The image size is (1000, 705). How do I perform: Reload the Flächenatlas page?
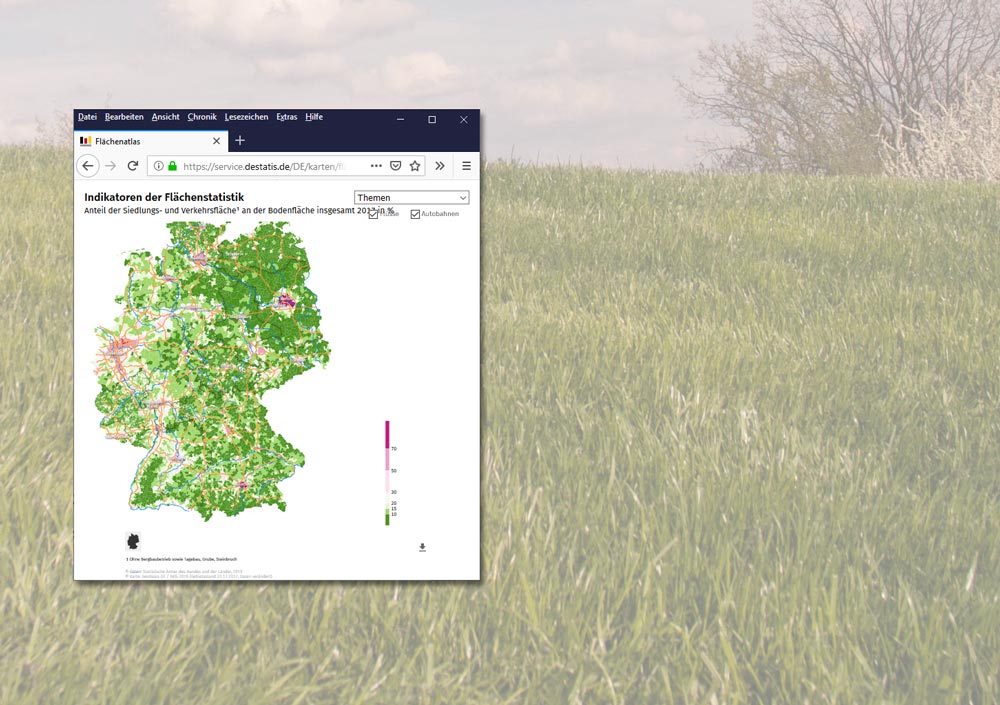[133, 165]
